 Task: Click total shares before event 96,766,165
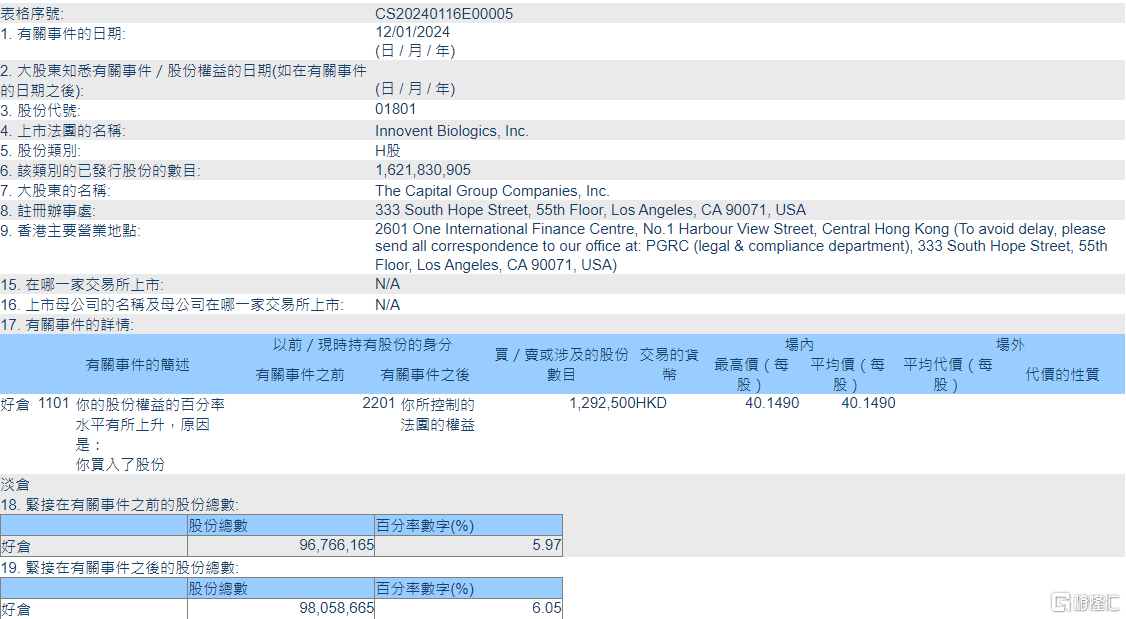click(x=337, y=546)
